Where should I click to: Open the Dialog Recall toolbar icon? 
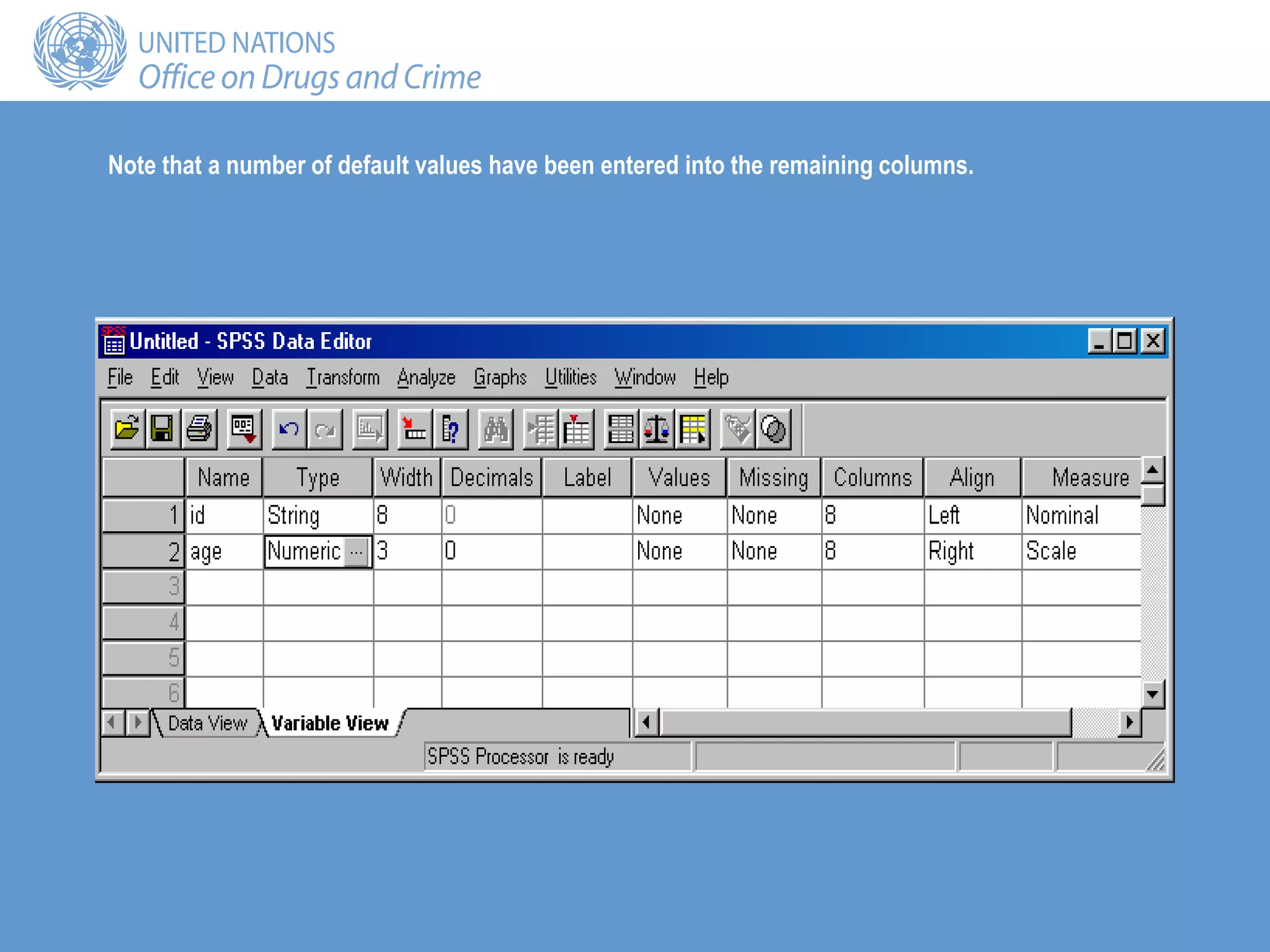[244, 429]
